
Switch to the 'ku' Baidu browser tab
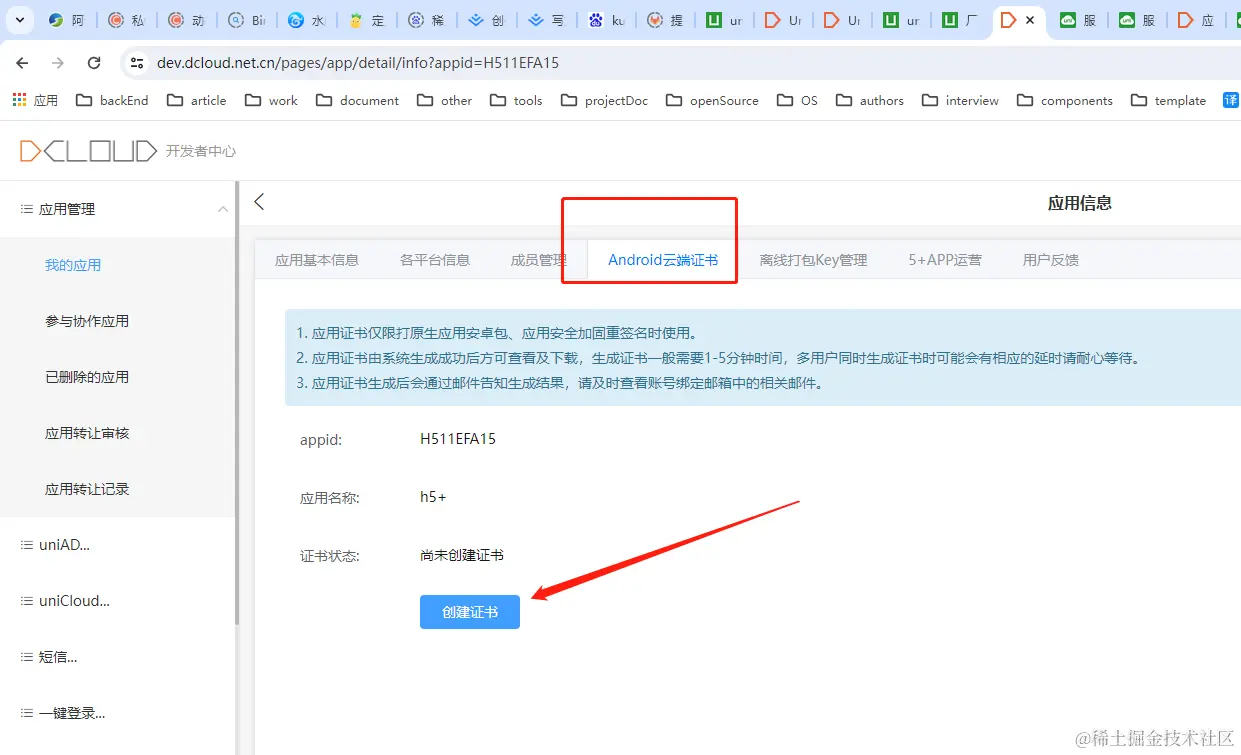pyautogui.click(x=606, y=20)
